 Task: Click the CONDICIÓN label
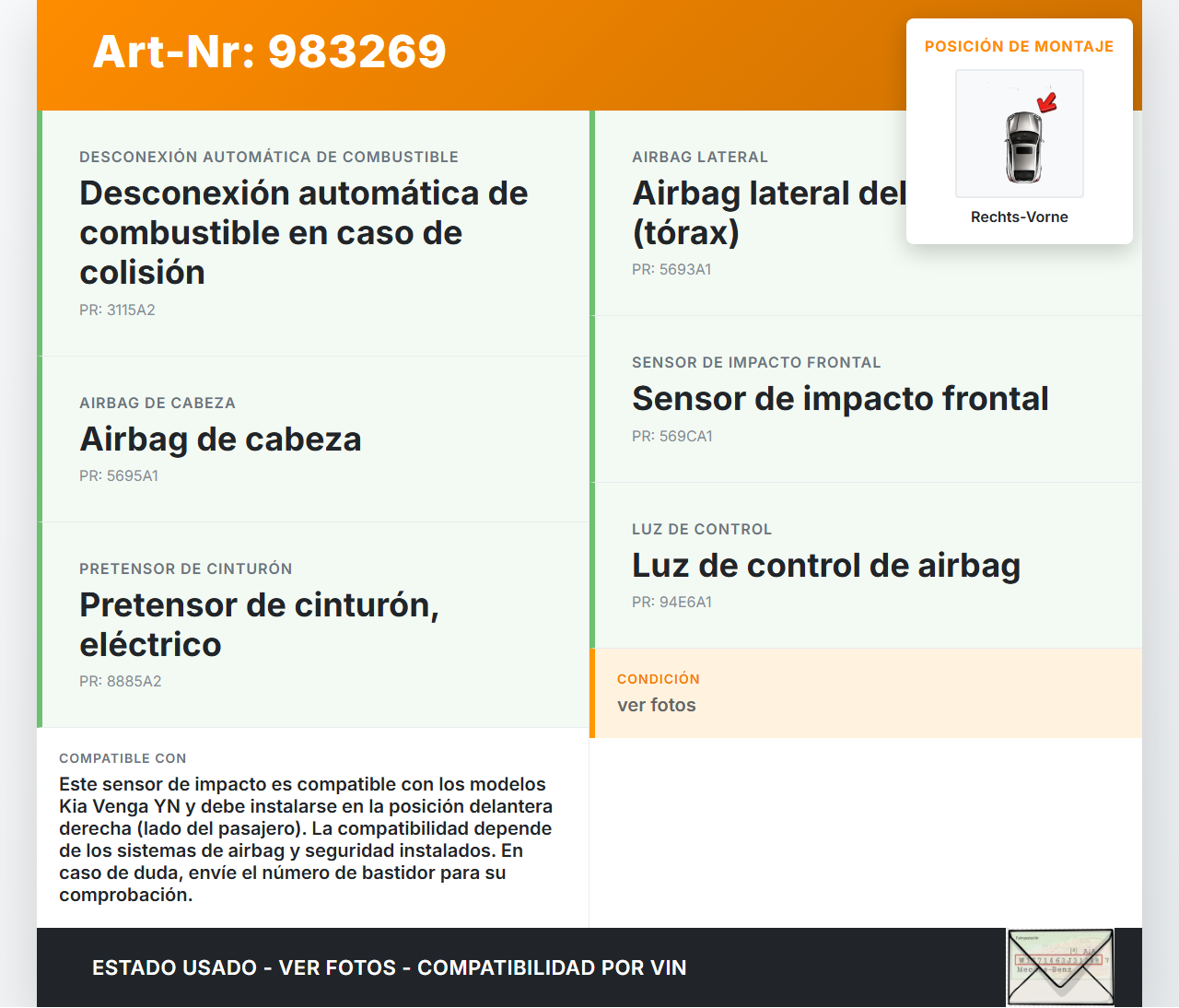(659, 679)
